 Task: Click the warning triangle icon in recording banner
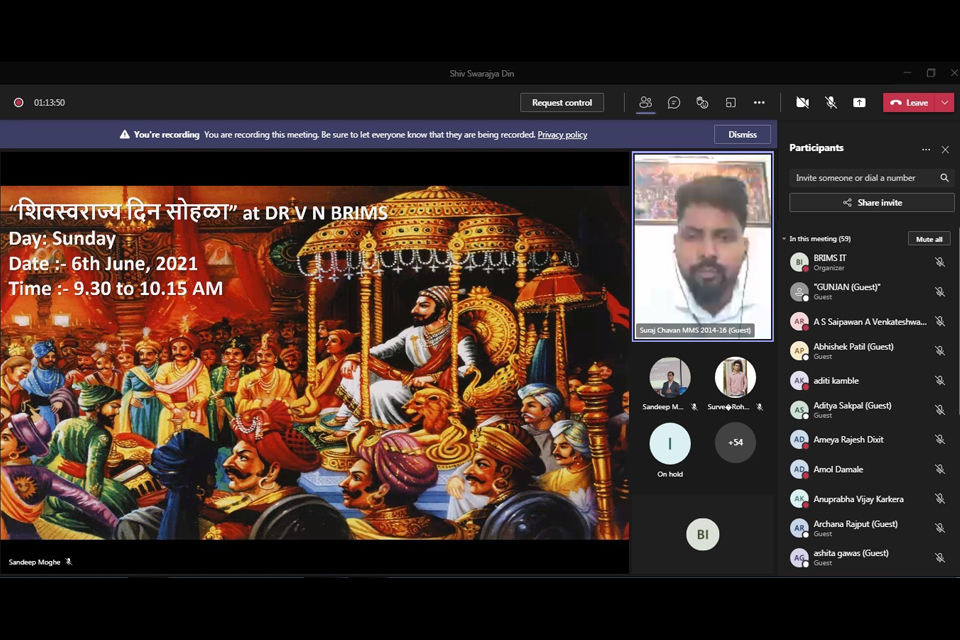124,134
